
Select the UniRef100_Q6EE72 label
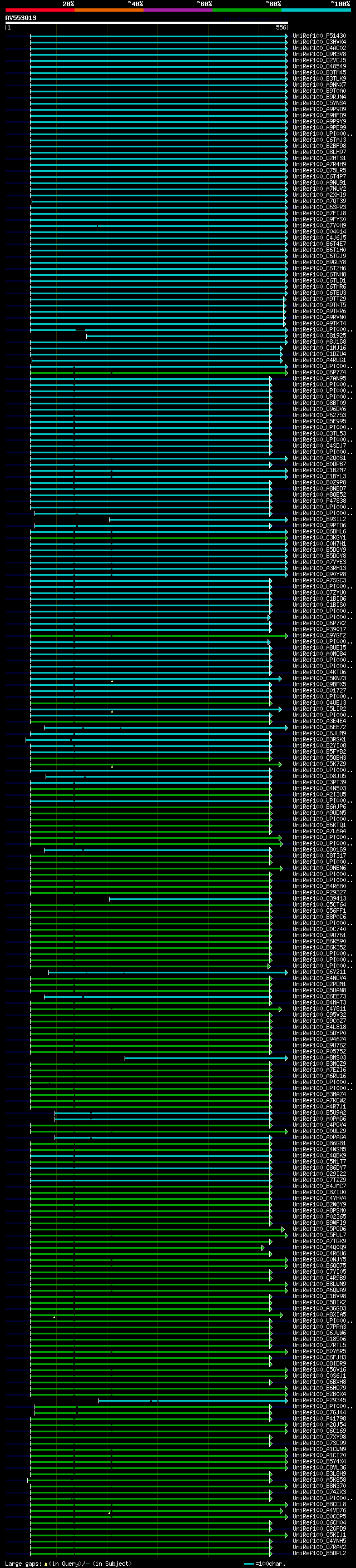point(319,728)
